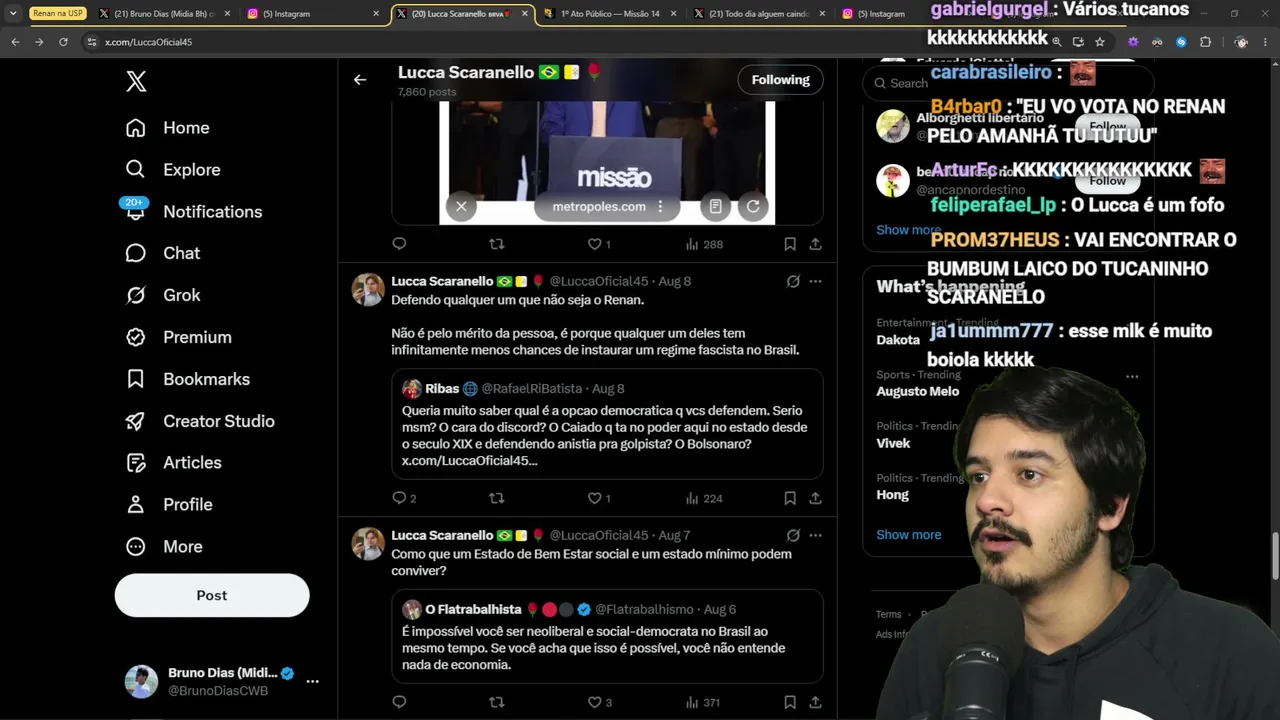Click the X logo in the sidebar
This screenshot has width=1280, height=720.
(136, 82)
